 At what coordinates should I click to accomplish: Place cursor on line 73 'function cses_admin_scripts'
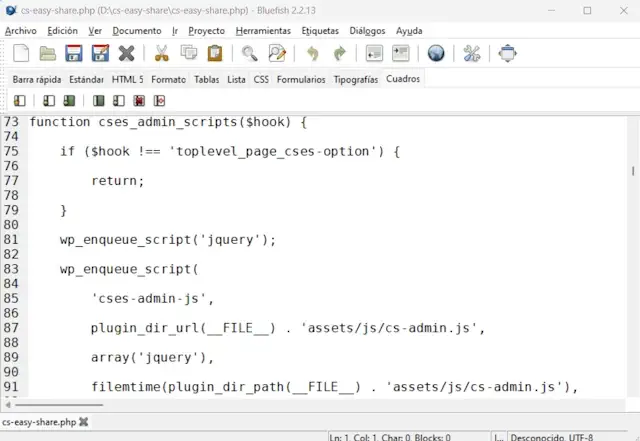point(168,122)
